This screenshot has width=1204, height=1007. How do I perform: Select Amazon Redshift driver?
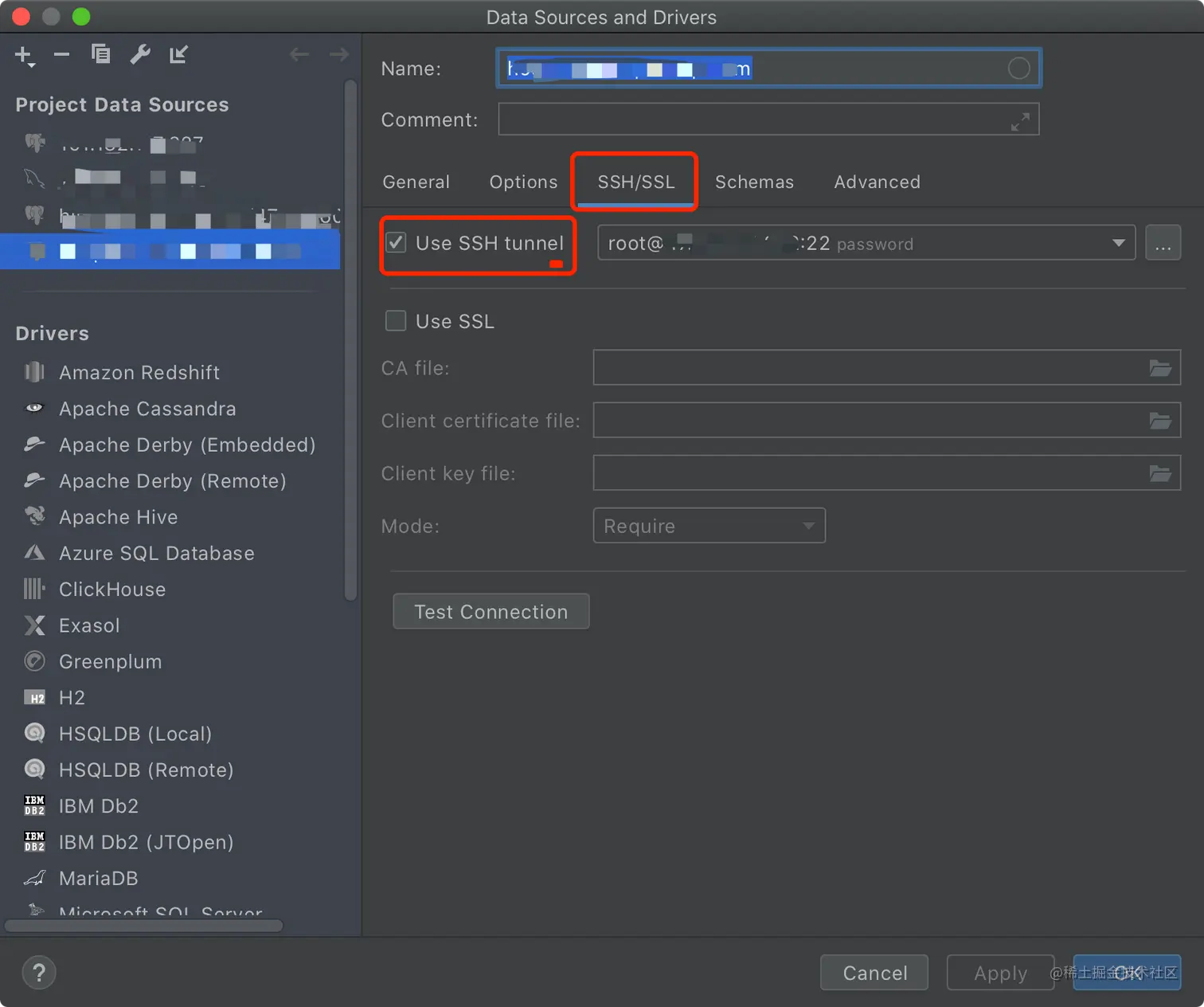click(x=139, y=372)
